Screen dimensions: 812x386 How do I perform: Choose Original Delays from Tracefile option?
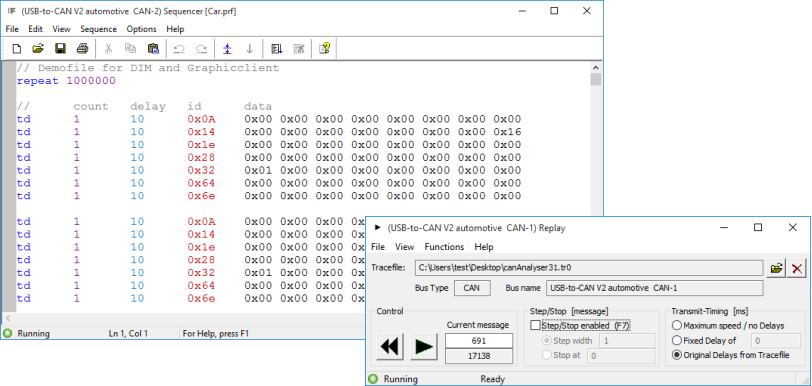click(676, 355)
